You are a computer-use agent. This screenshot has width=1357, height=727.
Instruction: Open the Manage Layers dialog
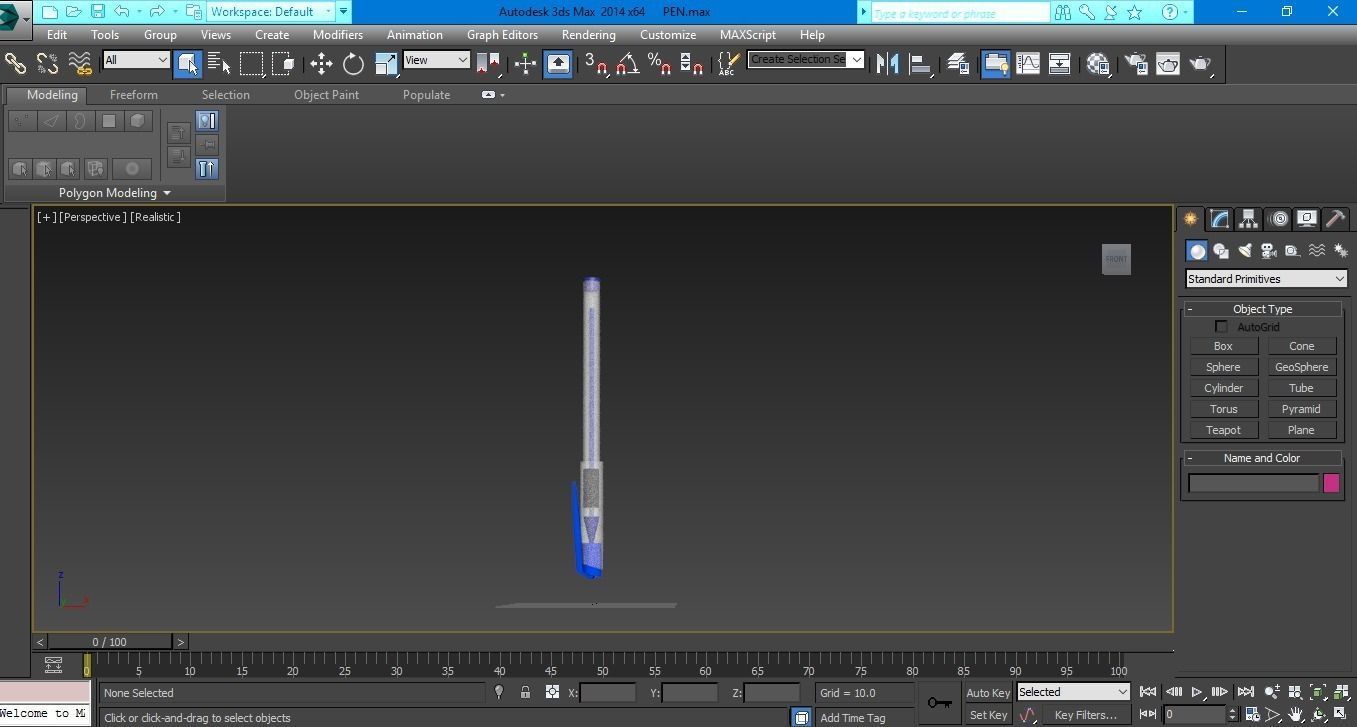[957, 64]
